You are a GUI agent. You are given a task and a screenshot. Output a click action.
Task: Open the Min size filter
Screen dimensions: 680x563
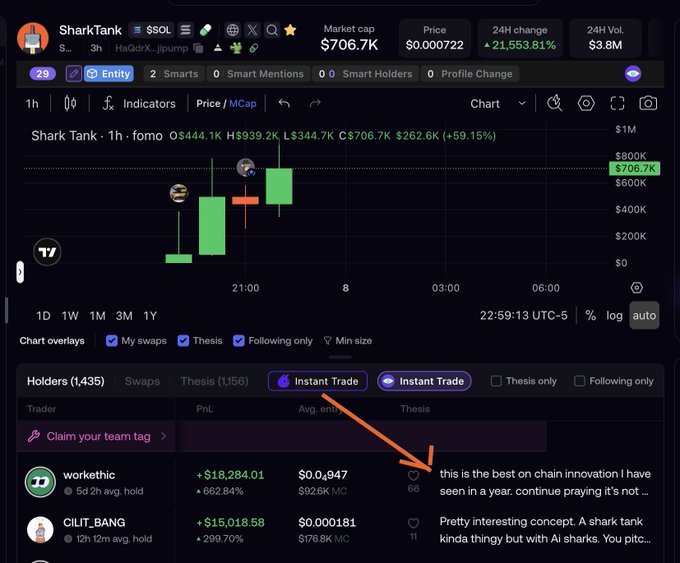coord(348,341)
